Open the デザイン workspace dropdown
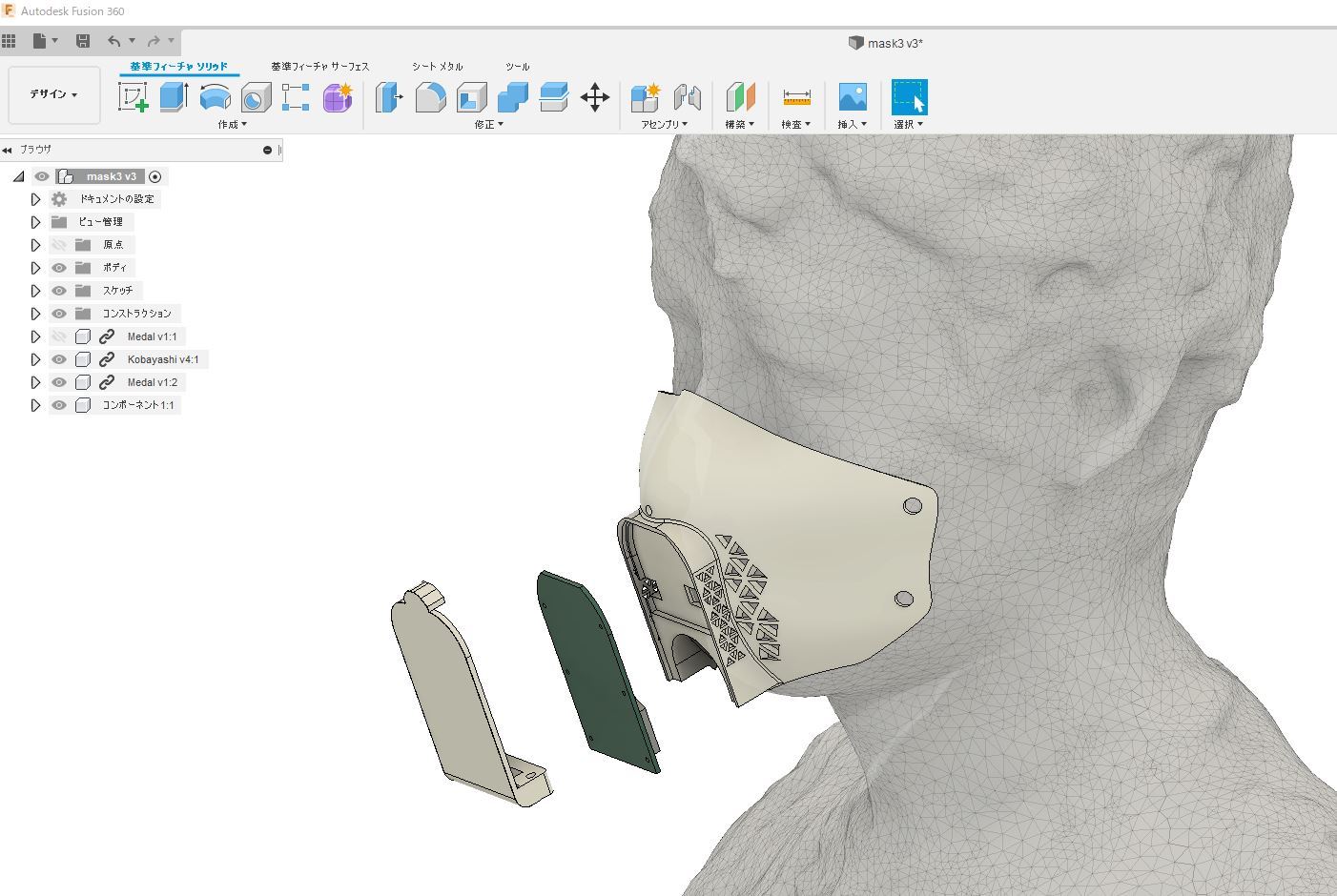This screenshot has height=896, width=1337. point(53,94)
